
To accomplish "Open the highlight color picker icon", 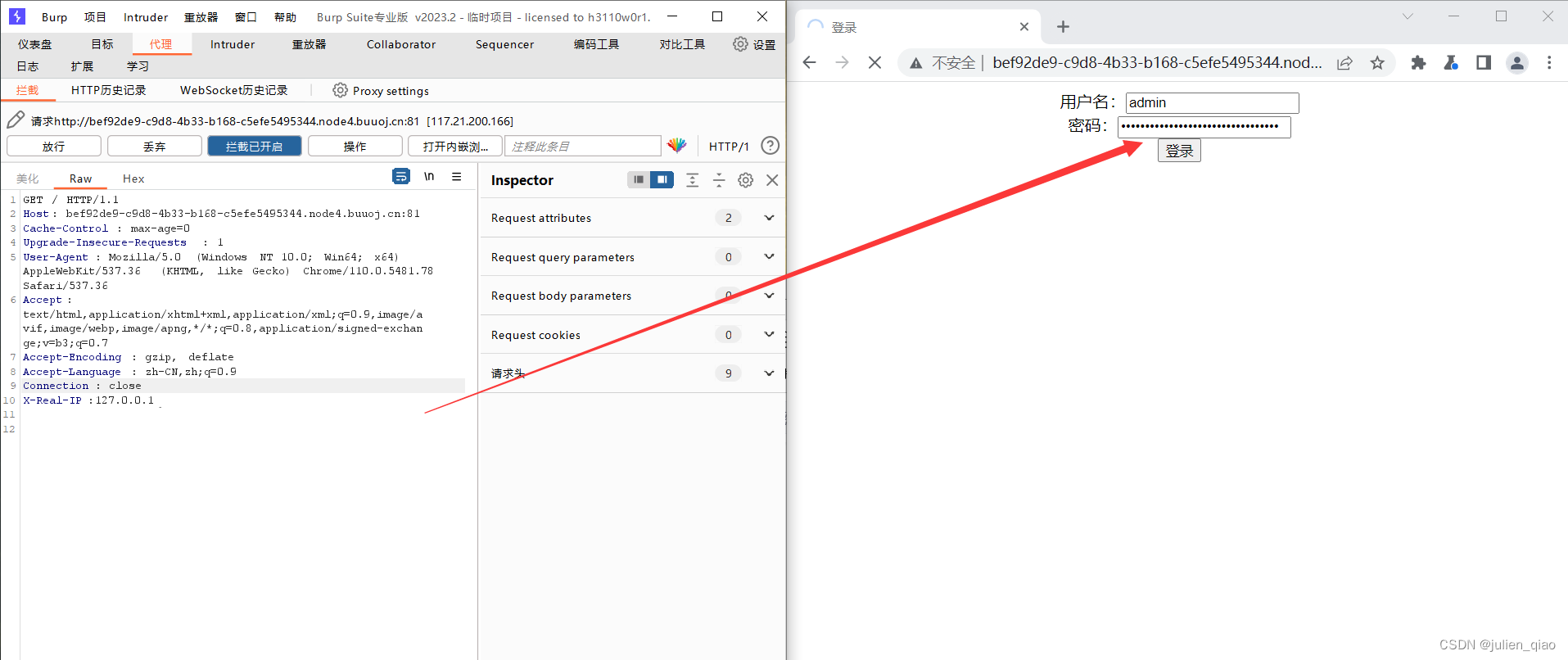I will pos(677,146).
